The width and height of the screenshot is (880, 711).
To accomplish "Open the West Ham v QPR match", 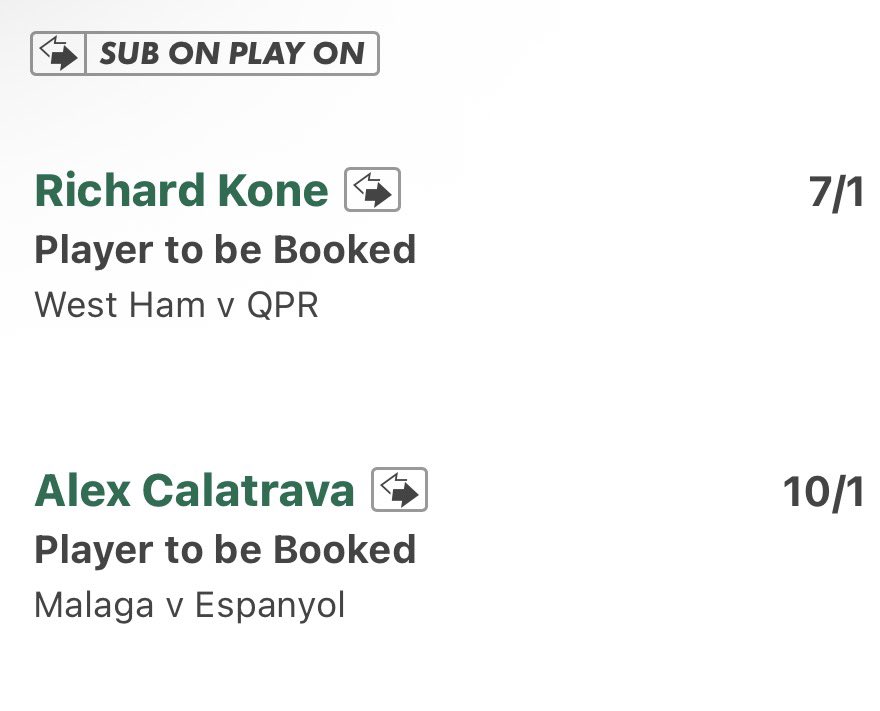I will pyautogui.click(x=176, y=305).
